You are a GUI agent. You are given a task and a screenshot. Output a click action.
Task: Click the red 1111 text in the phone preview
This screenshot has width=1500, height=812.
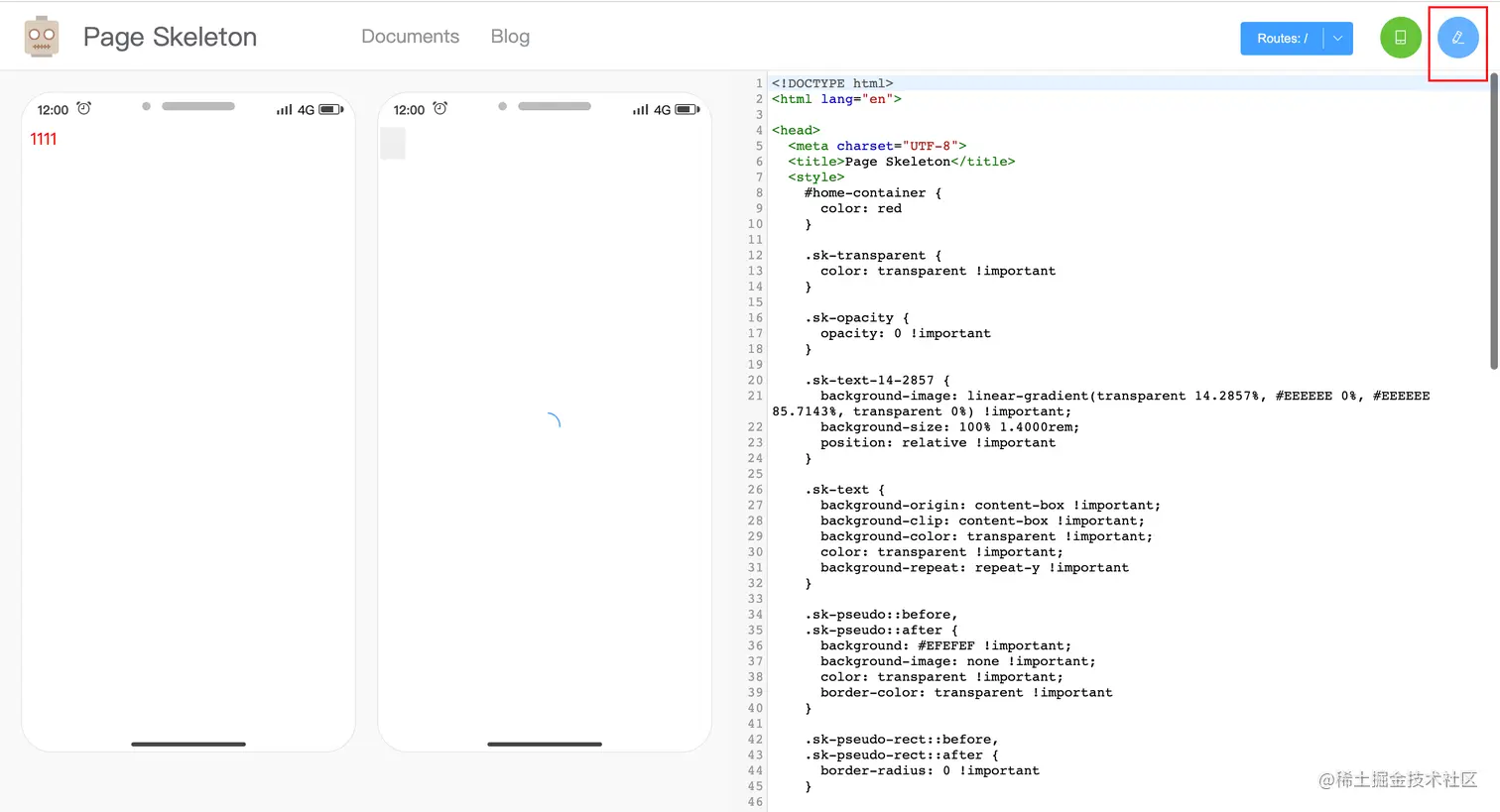44,140
